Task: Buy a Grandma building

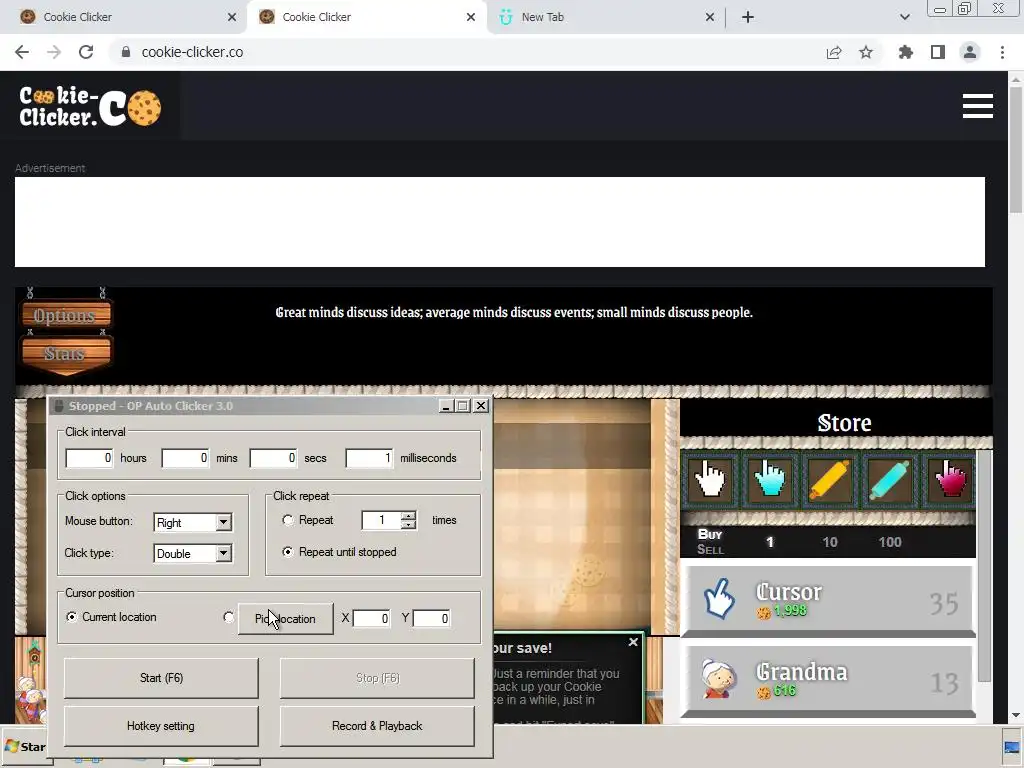Action: (827, 681)
